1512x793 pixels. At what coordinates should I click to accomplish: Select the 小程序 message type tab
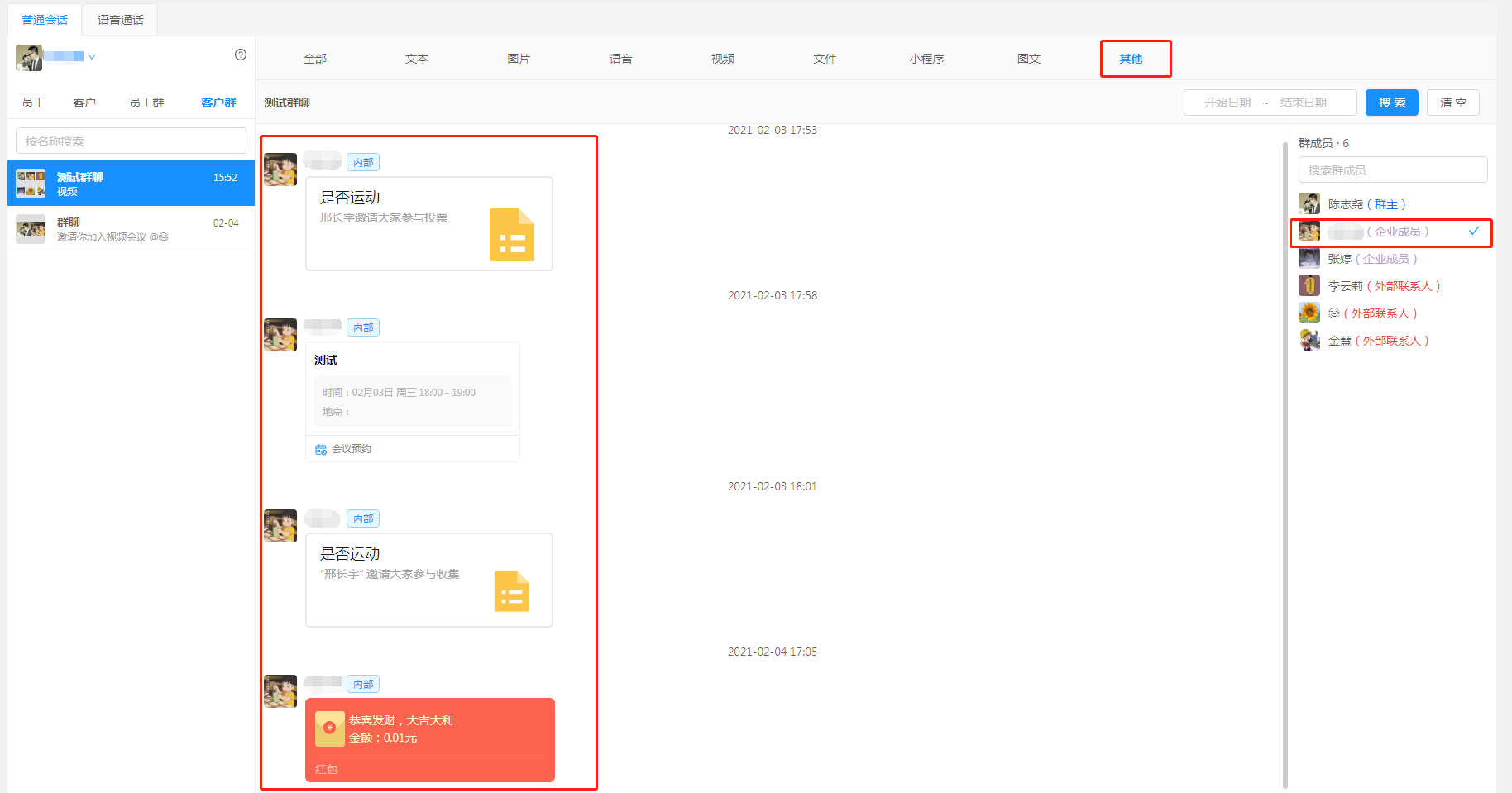tap(926, 59)
